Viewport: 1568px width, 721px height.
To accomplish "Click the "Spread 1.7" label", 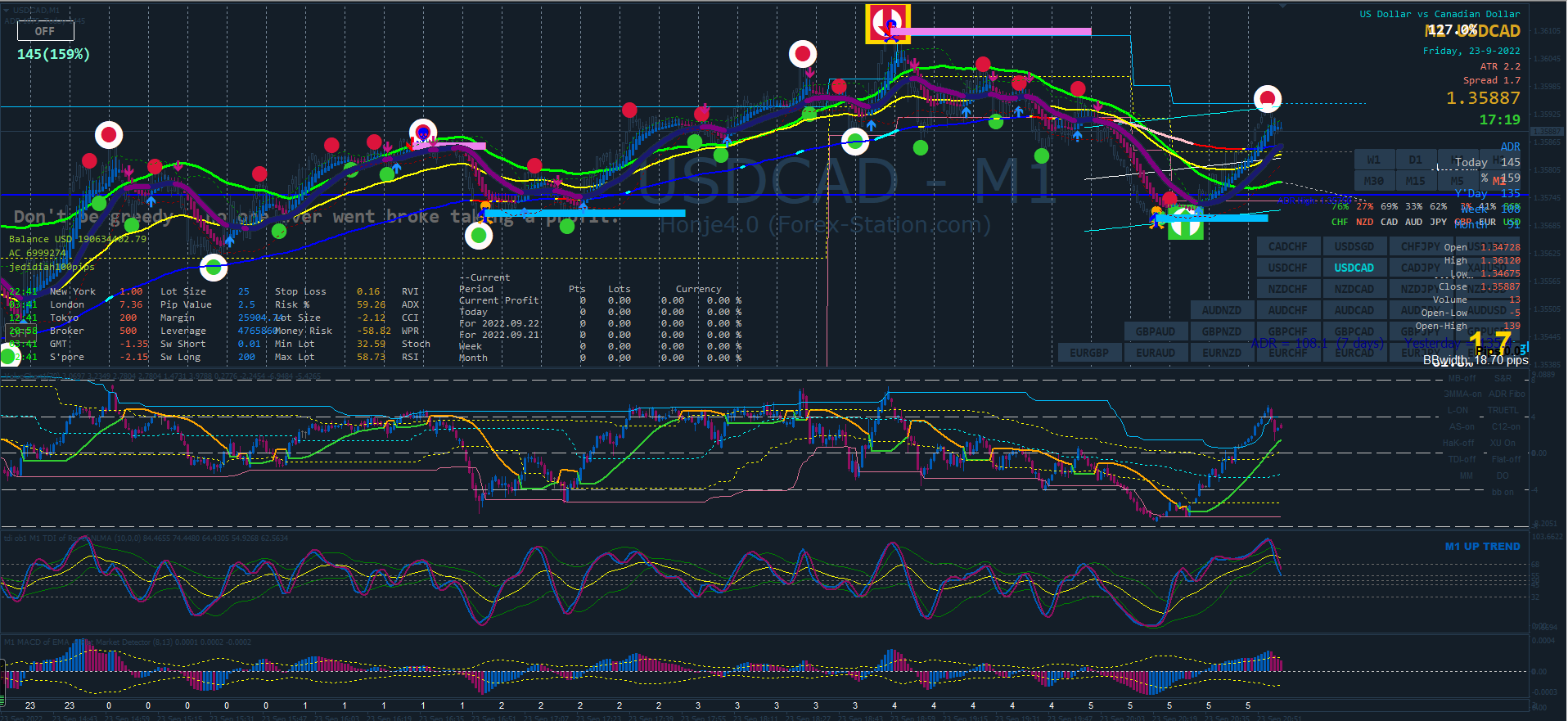I will [x=1492, y=80].
